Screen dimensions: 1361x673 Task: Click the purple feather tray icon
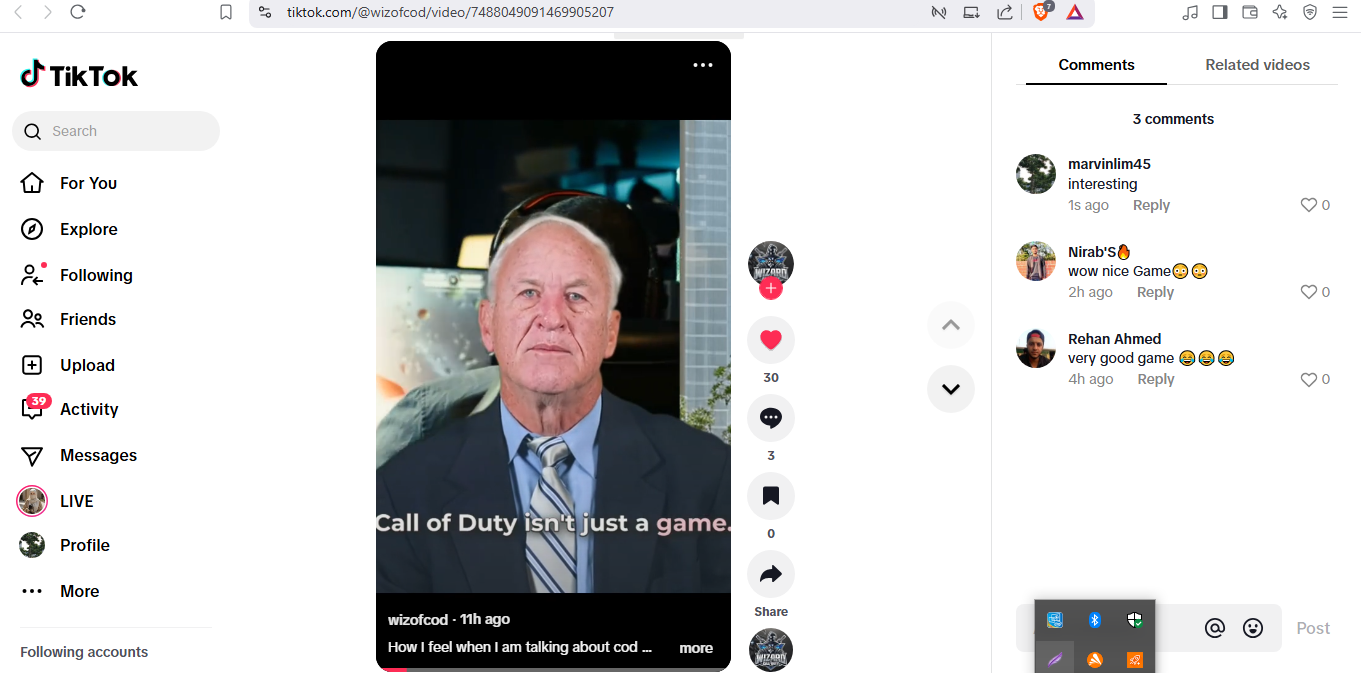[1055, 659]
